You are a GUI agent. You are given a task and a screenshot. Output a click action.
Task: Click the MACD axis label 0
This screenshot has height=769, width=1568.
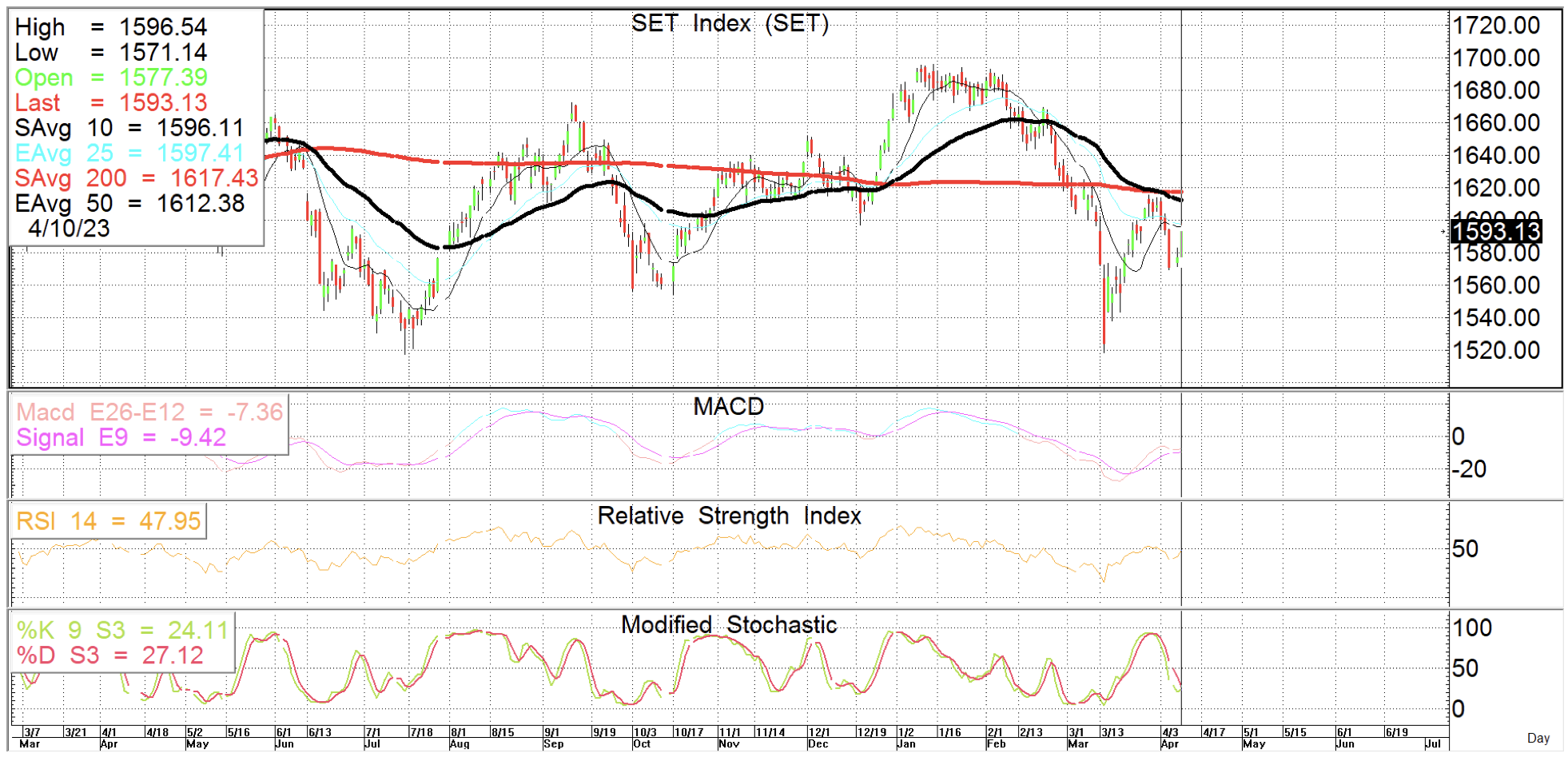coord(1459,436)
